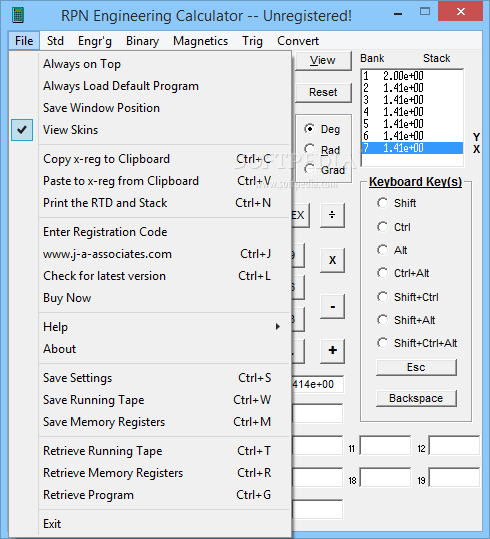This screenshot has width=490, height=539.
Task: Click Buy Now menu item
Action: [x=150, y=298]
